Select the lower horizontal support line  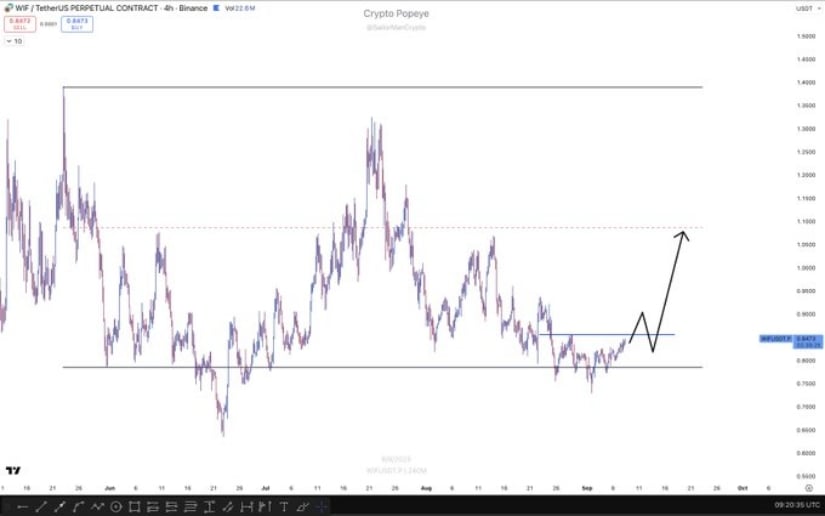pyautogui.click(x=383, y=367)
